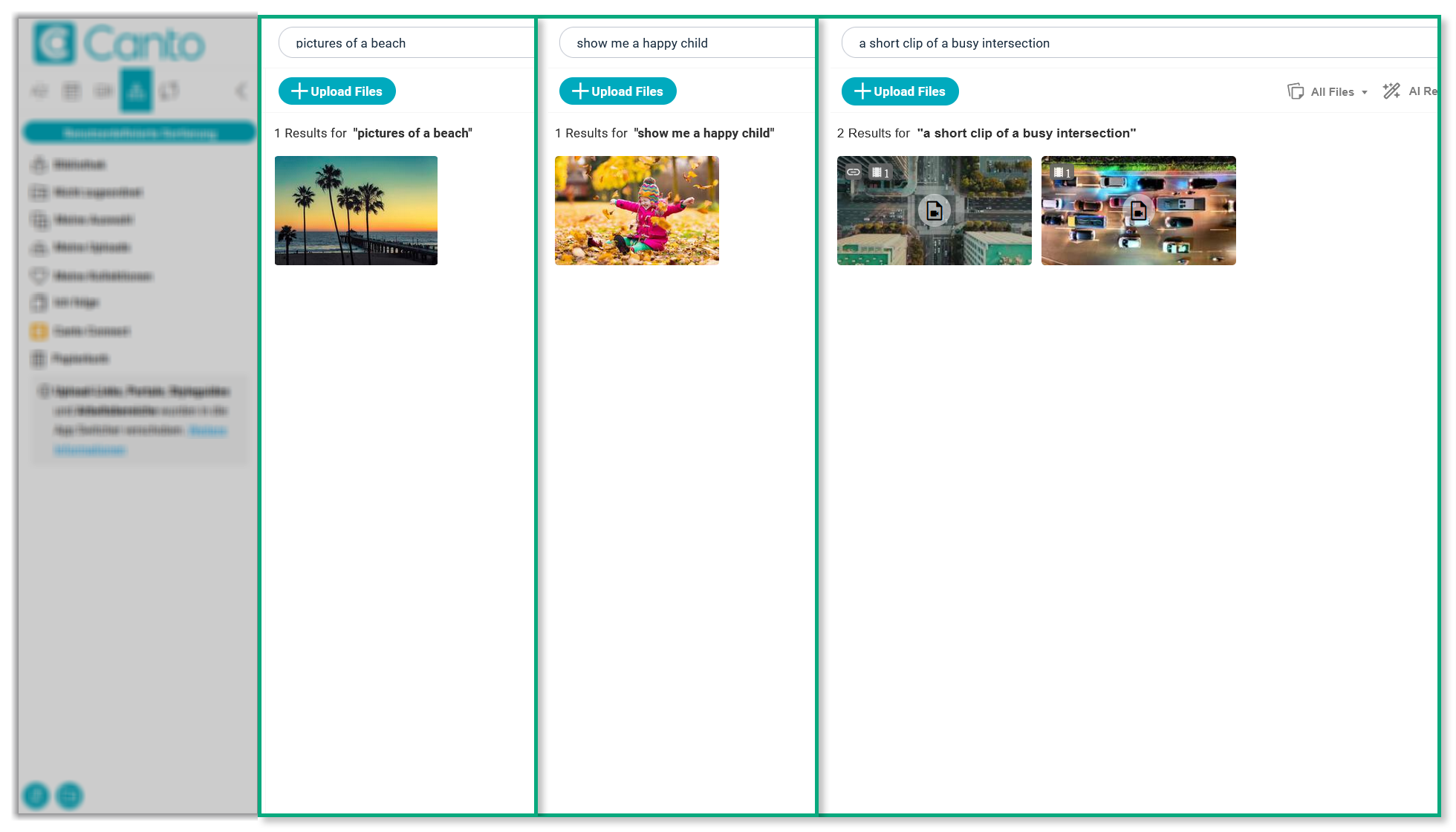
Task: Open the colorful night traffic video thumbnail
Action: (x=1138, y=210)
